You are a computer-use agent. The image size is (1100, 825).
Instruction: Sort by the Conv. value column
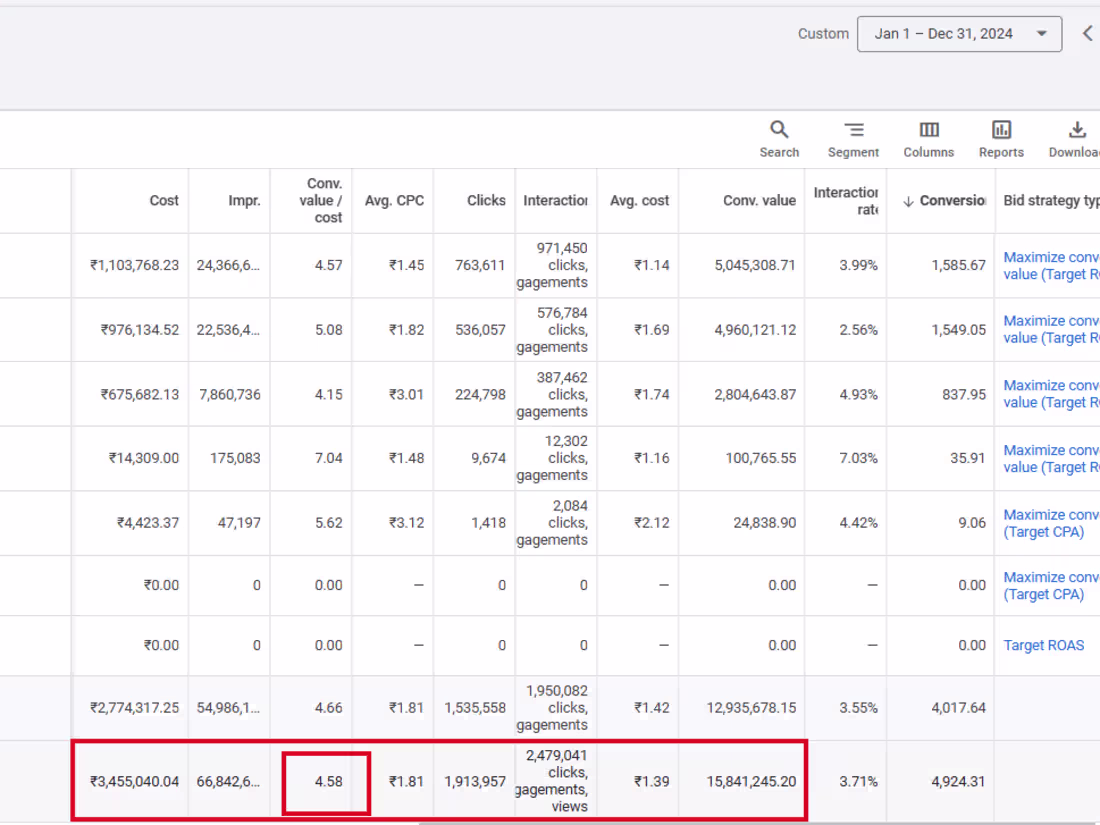coord(758,200)
